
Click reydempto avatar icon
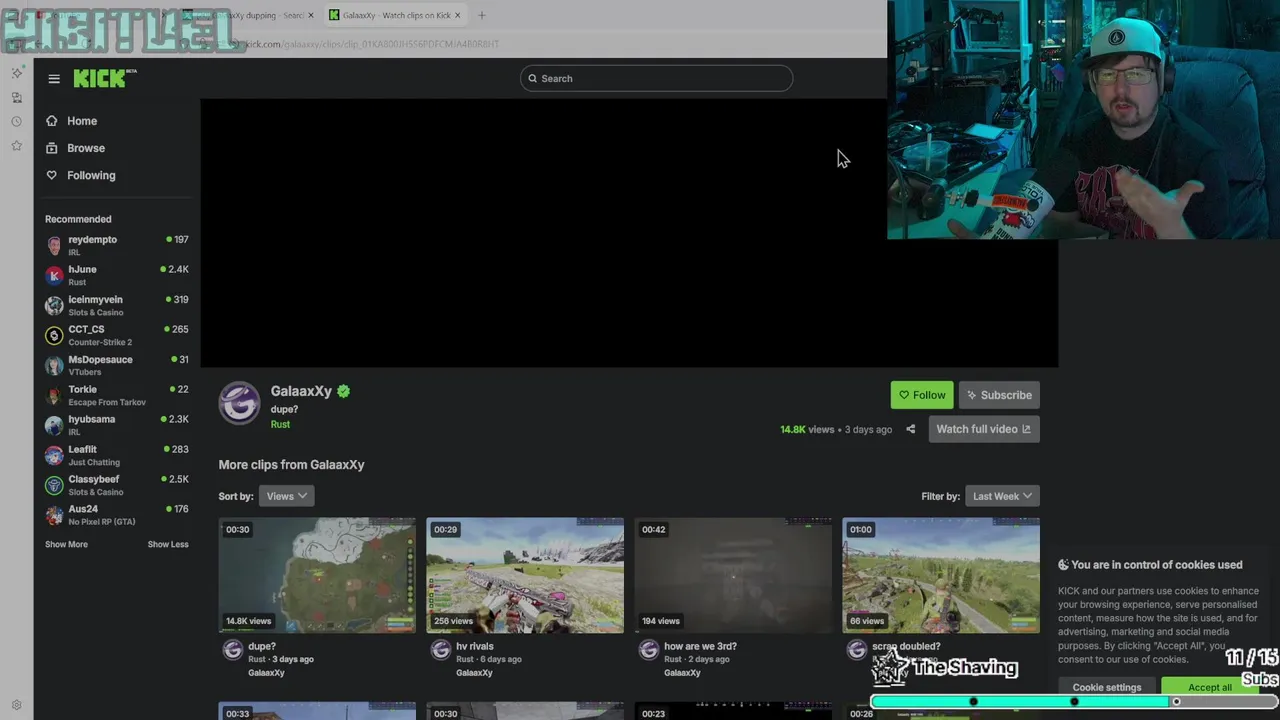(x=54, y=245)
